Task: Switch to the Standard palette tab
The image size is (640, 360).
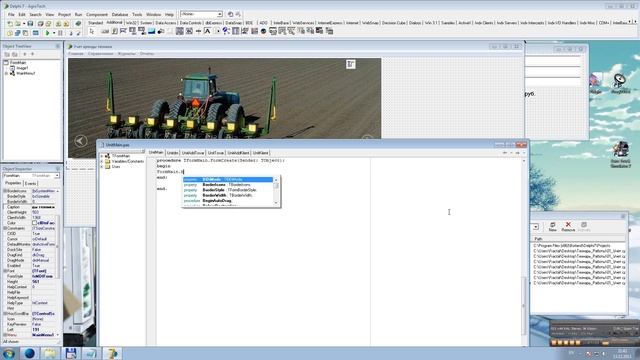Action: click(96, 23)
